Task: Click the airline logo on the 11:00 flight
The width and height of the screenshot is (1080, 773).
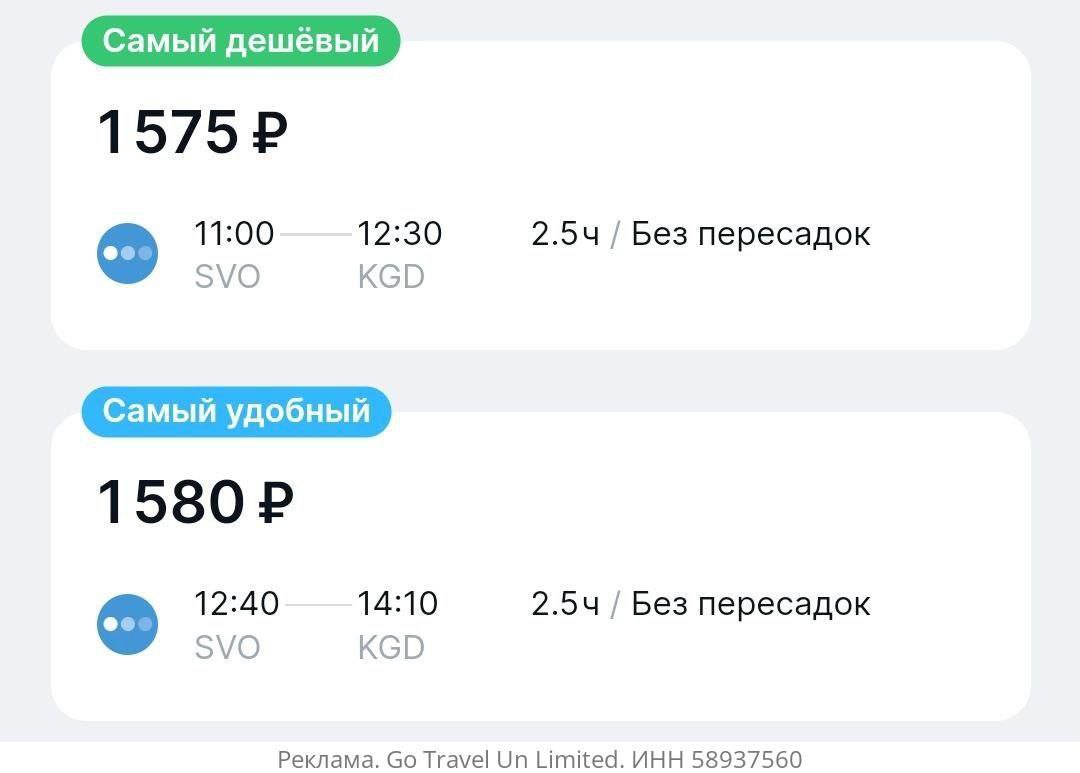Action: point(127,254)
